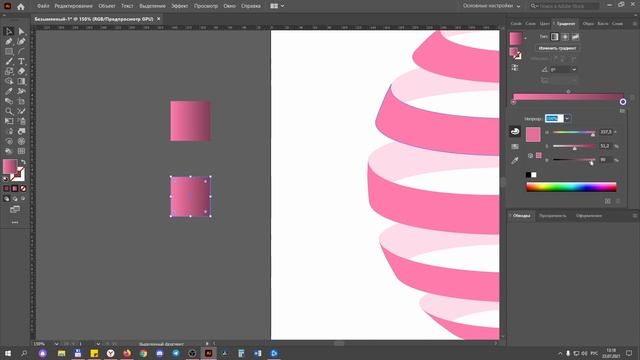
Task: Open arrange documents dropdown
Action: pos(277,6)
